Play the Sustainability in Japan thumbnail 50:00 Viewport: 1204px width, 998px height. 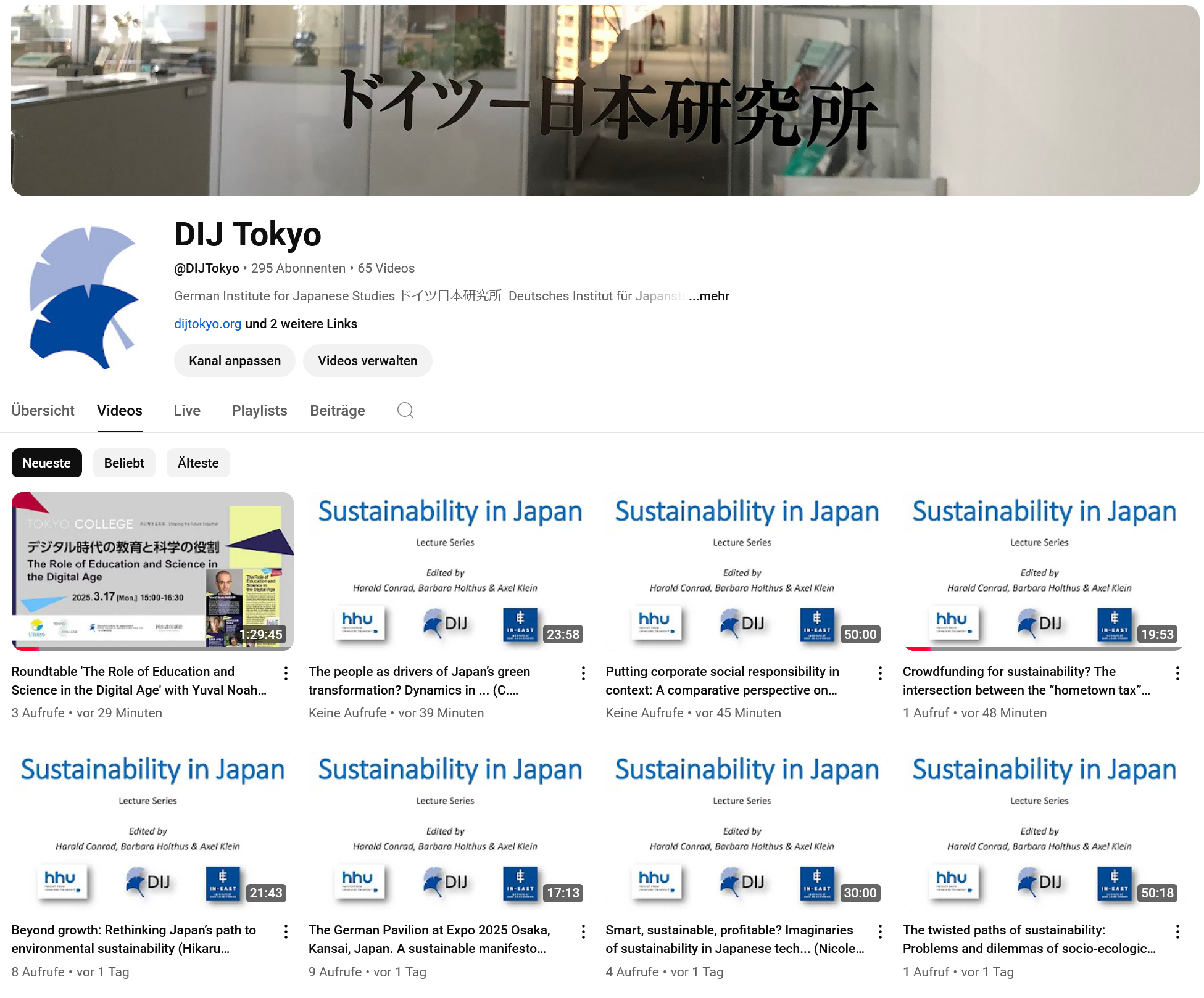tap(747, 571)
